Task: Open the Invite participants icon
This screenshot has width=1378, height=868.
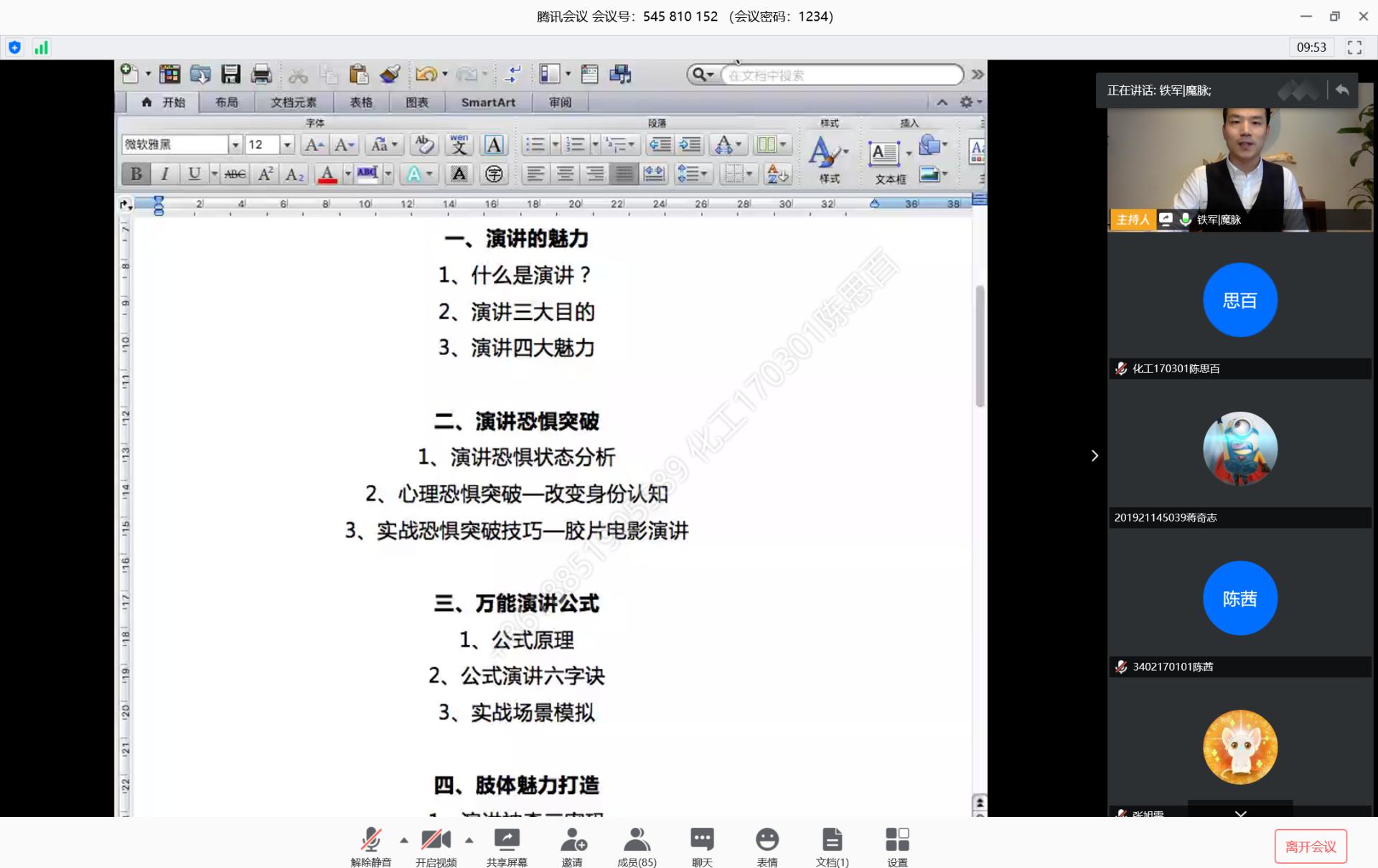Action: point(572,840)
